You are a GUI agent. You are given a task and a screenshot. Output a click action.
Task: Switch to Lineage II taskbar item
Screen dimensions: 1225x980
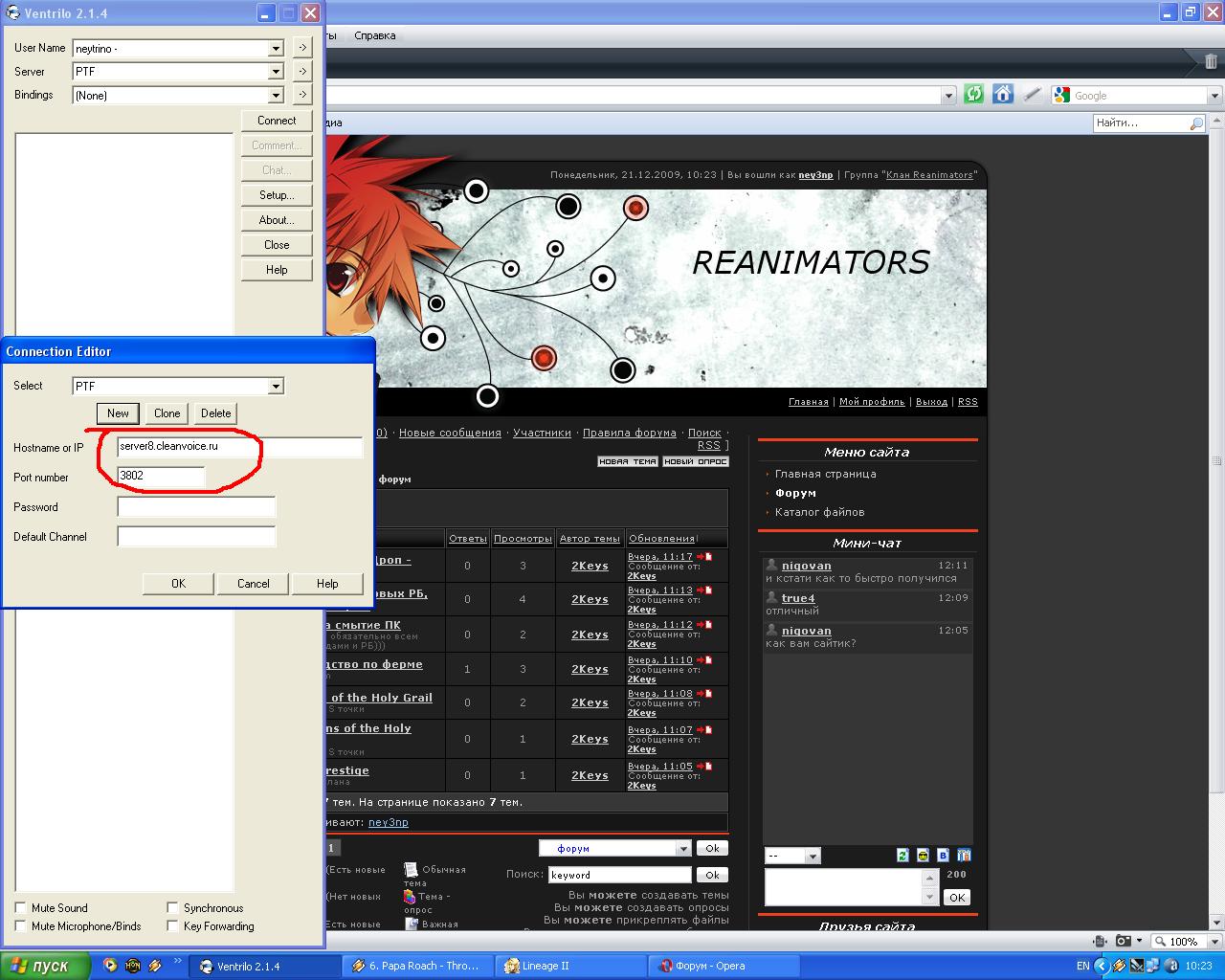572,966
